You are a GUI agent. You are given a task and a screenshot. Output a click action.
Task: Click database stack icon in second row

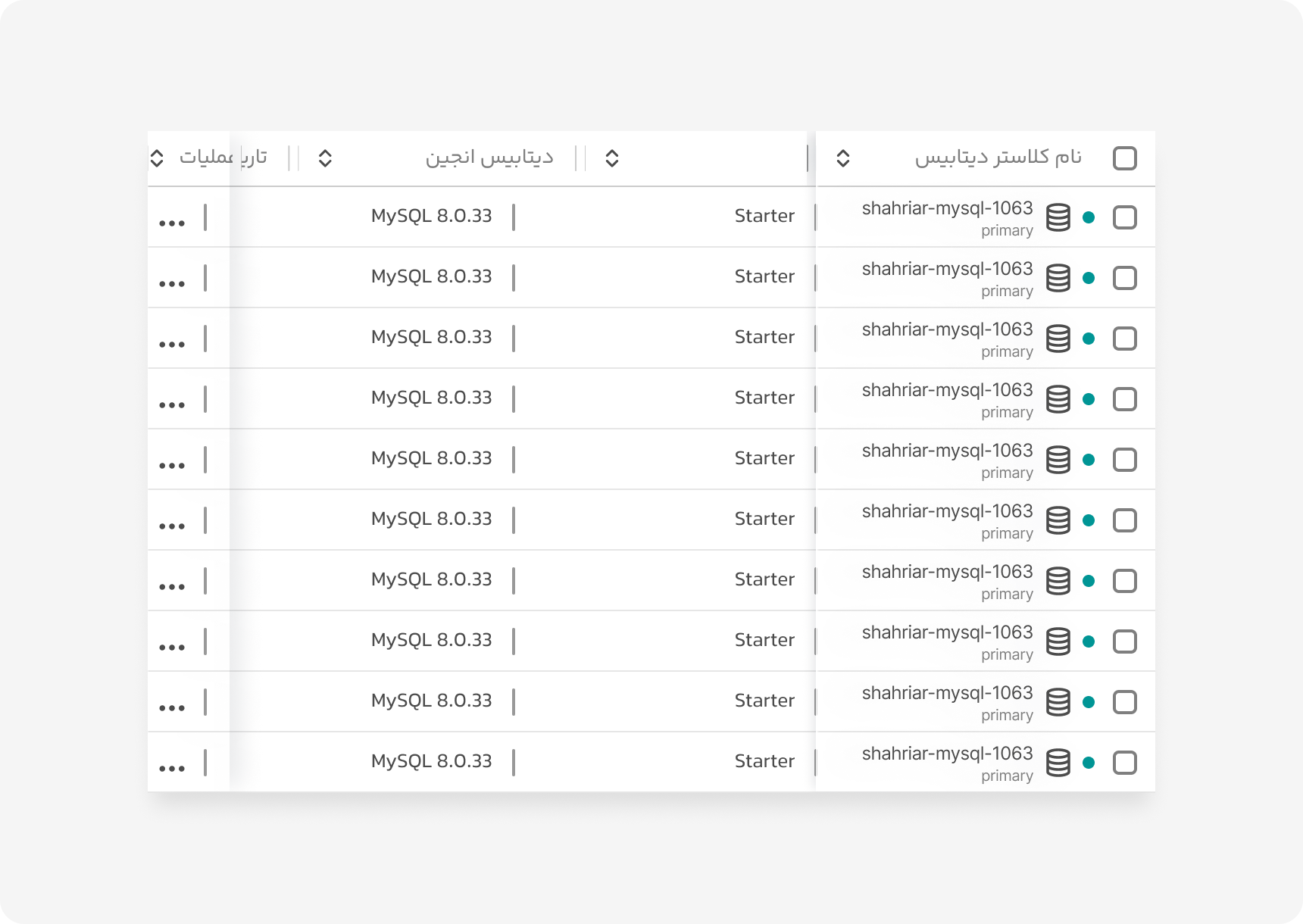pos(1058,278)
